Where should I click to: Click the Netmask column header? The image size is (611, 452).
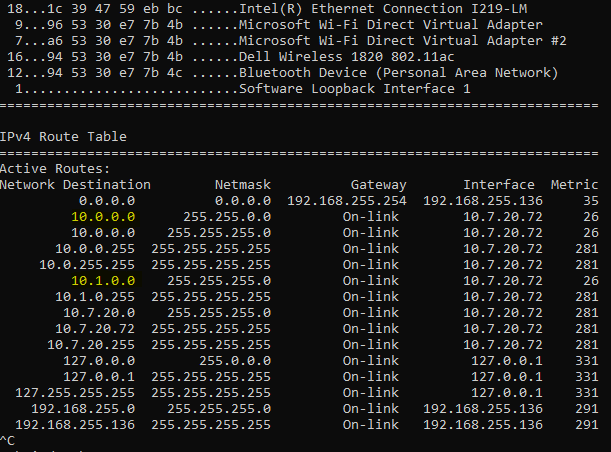pyautogui.click(x=243, y=185)
